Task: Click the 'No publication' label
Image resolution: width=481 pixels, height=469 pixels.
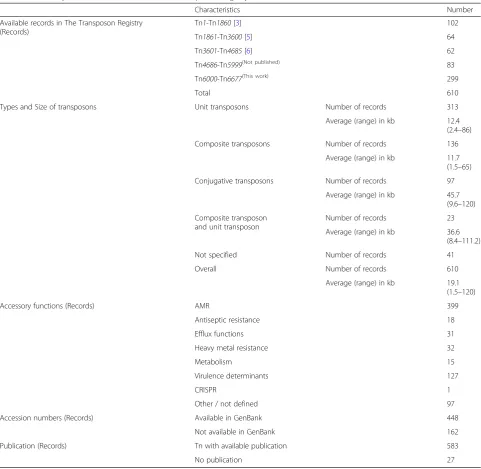Action: [218, 460]
